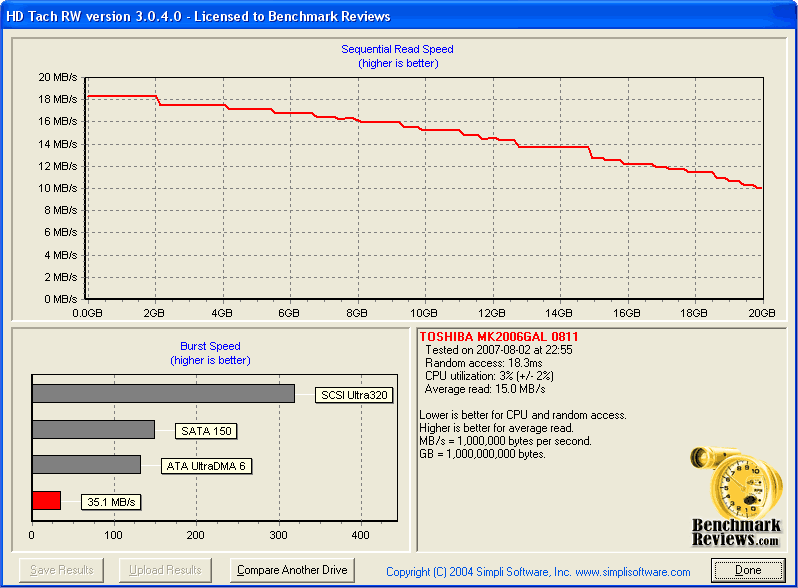This screenshot has height=588, width=798.
Task: Click the SCSI Ultra320 bar label
Action: (x=354, y=395)
